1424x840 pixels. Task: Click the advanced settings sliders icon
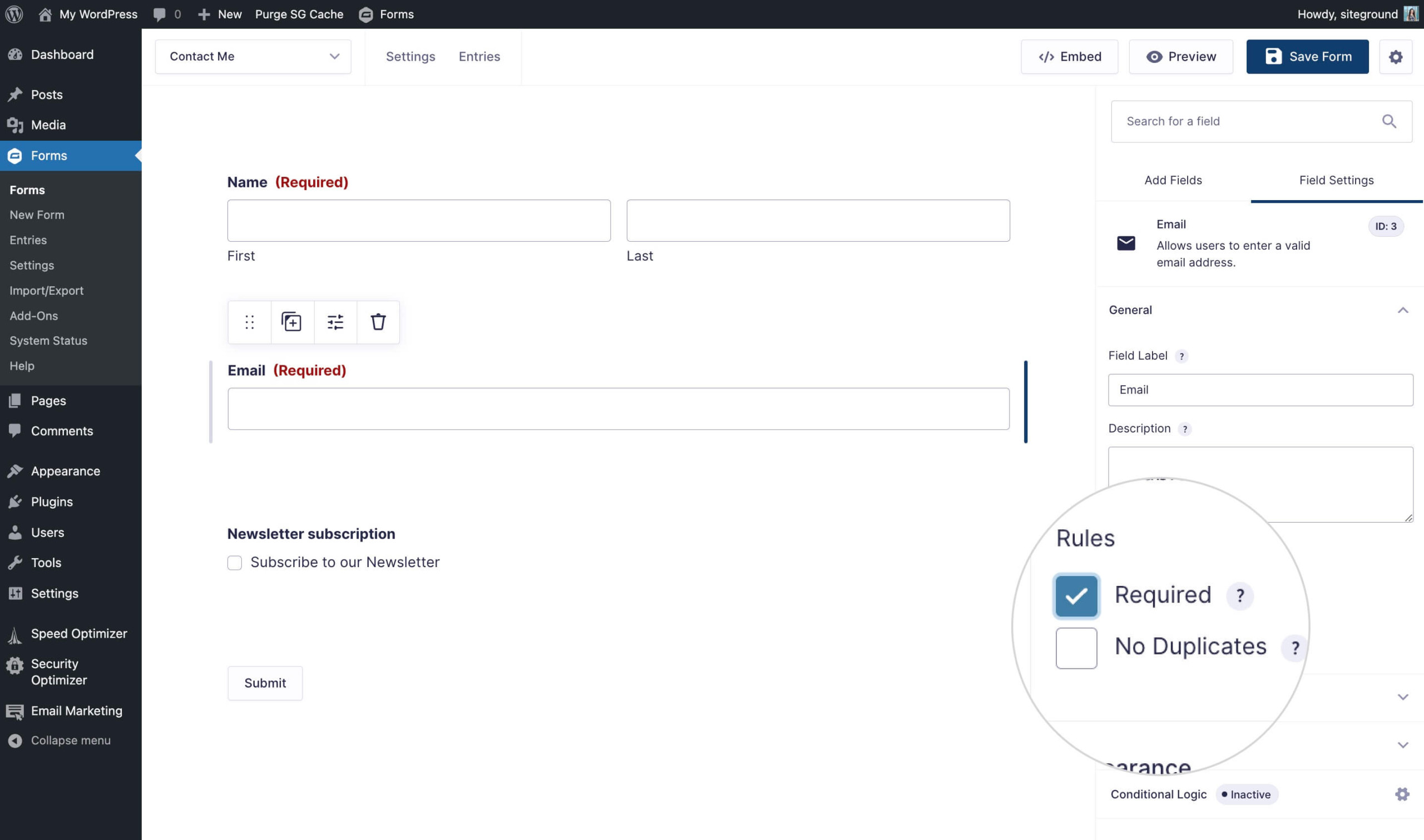[x=335, y=322]
